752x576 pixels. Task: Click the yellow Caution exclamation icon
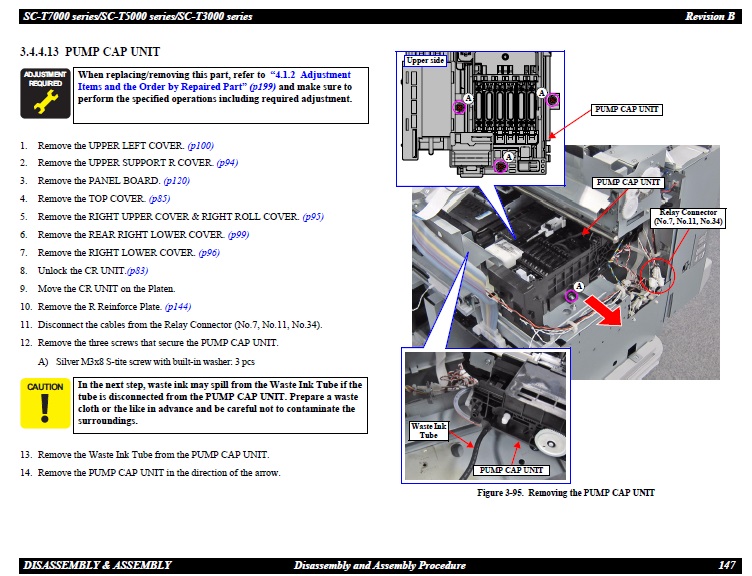[x=45, y=404]
